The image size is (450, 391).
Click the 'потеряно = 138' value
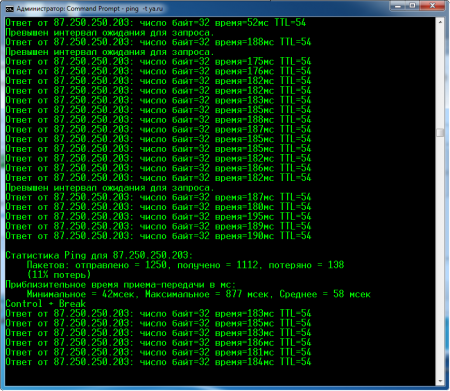pos(306,265)
